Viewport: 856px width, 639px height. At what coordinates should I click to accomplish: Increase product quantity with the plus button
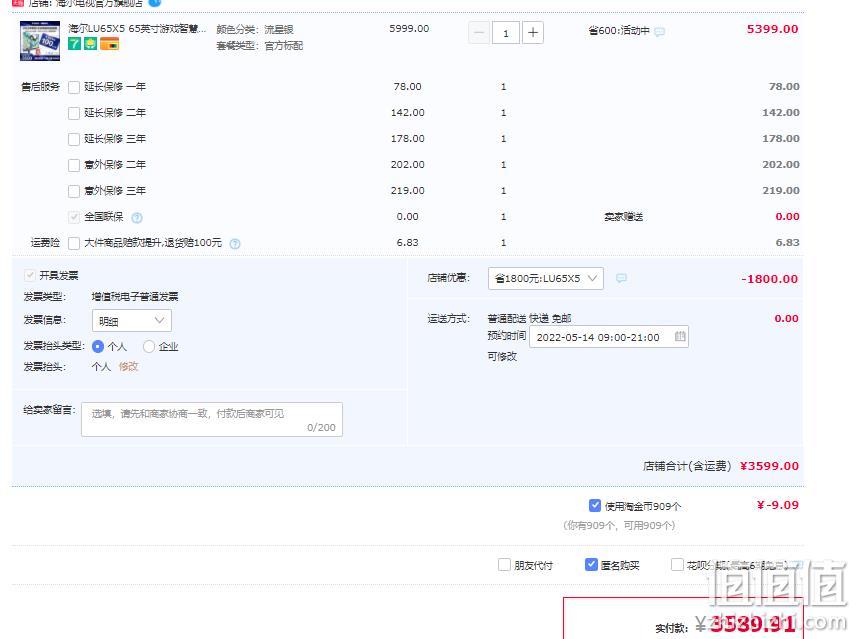point(533,33)
